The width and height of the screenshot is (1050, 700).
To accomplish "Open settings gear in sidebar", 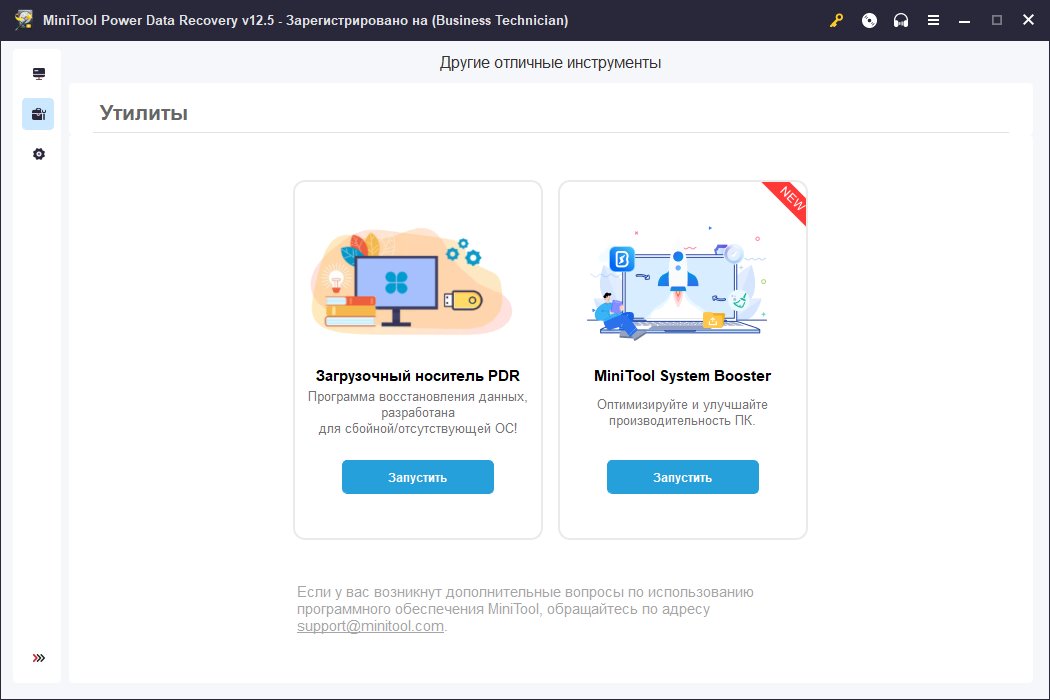I will click(x=39, y=154).
